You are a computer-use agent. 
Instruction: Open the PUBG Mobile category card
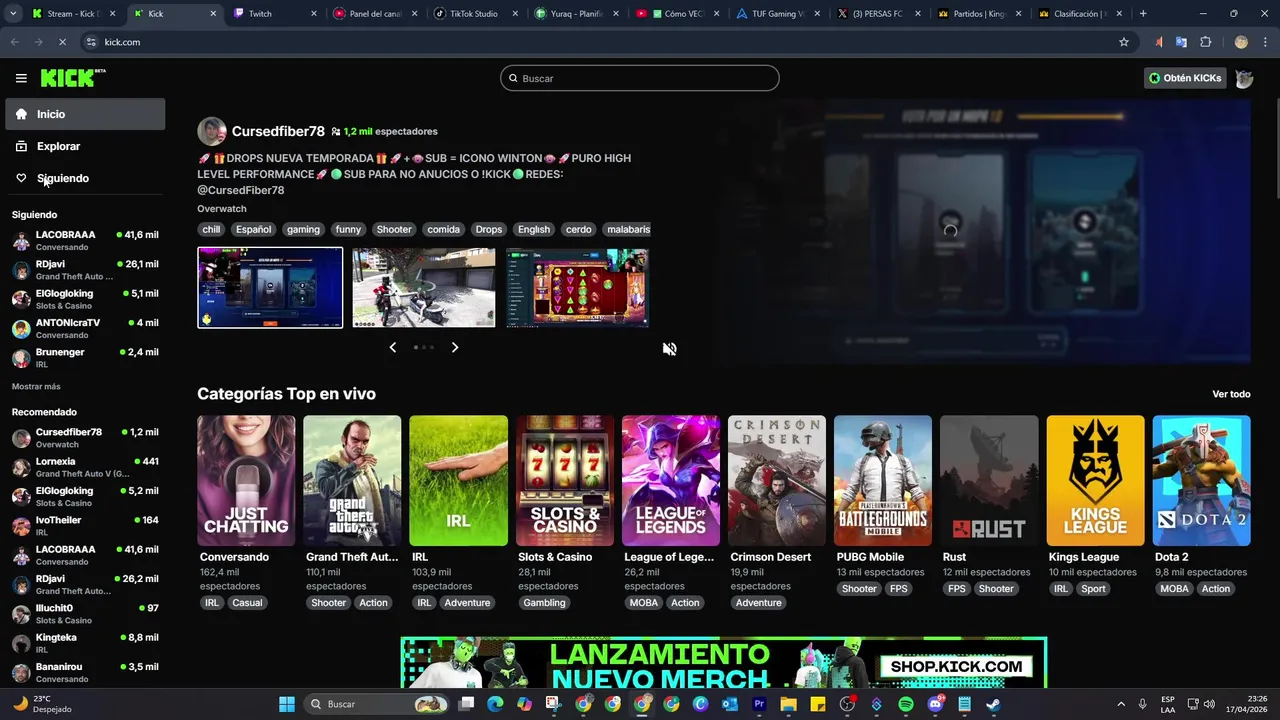[x=883, y=481]
